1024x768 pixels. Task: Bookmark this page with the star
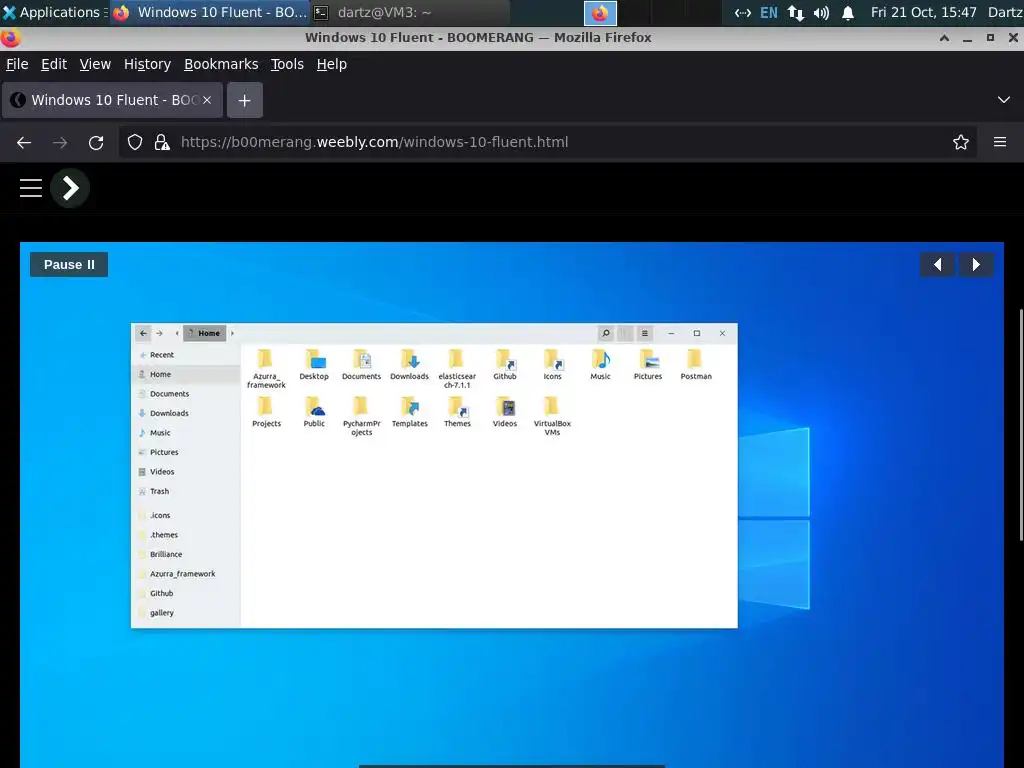pos(961,142)
